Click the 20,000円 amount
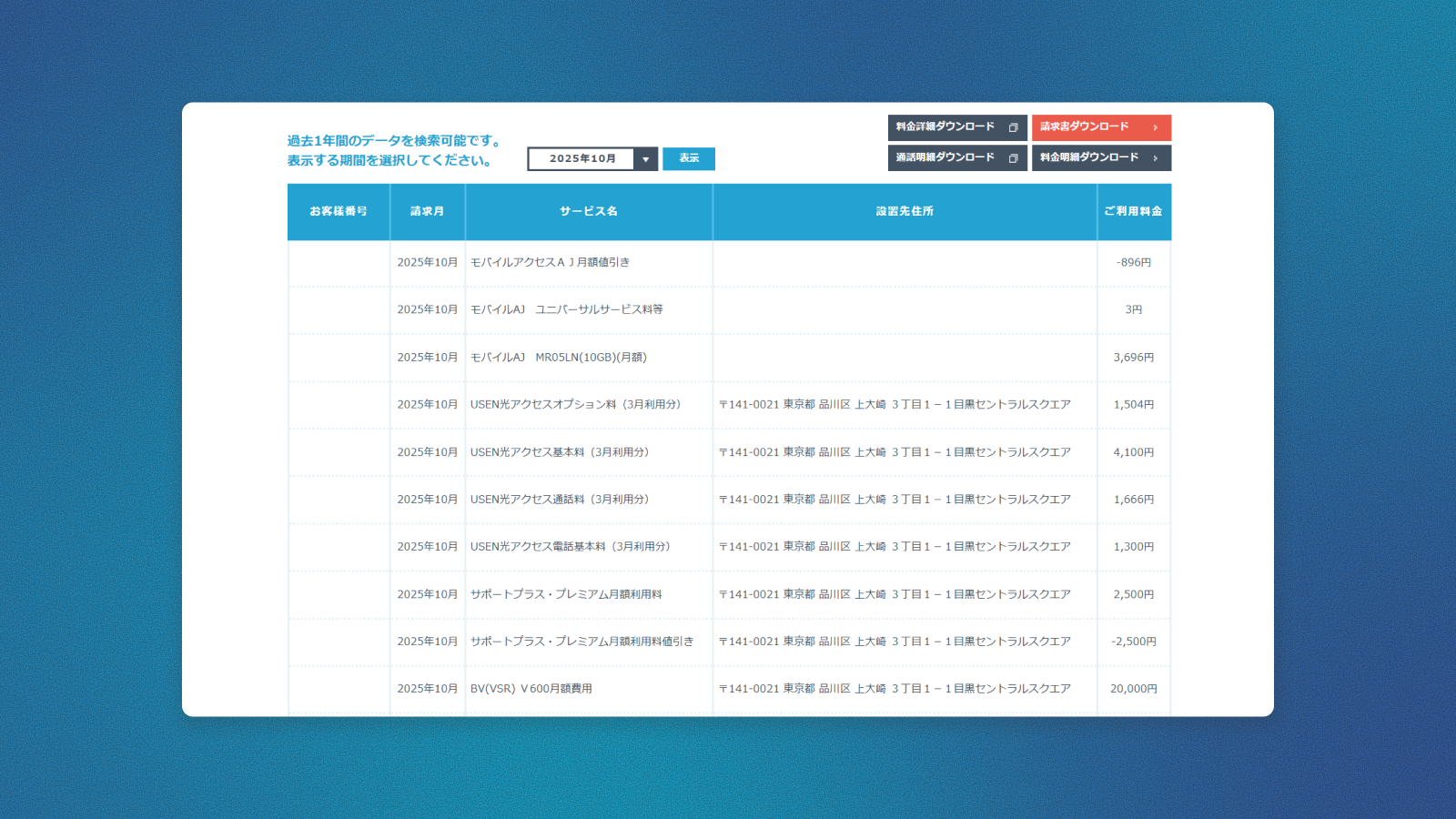Screen dimensions: 1456x819 click(x=1134, y=689)
